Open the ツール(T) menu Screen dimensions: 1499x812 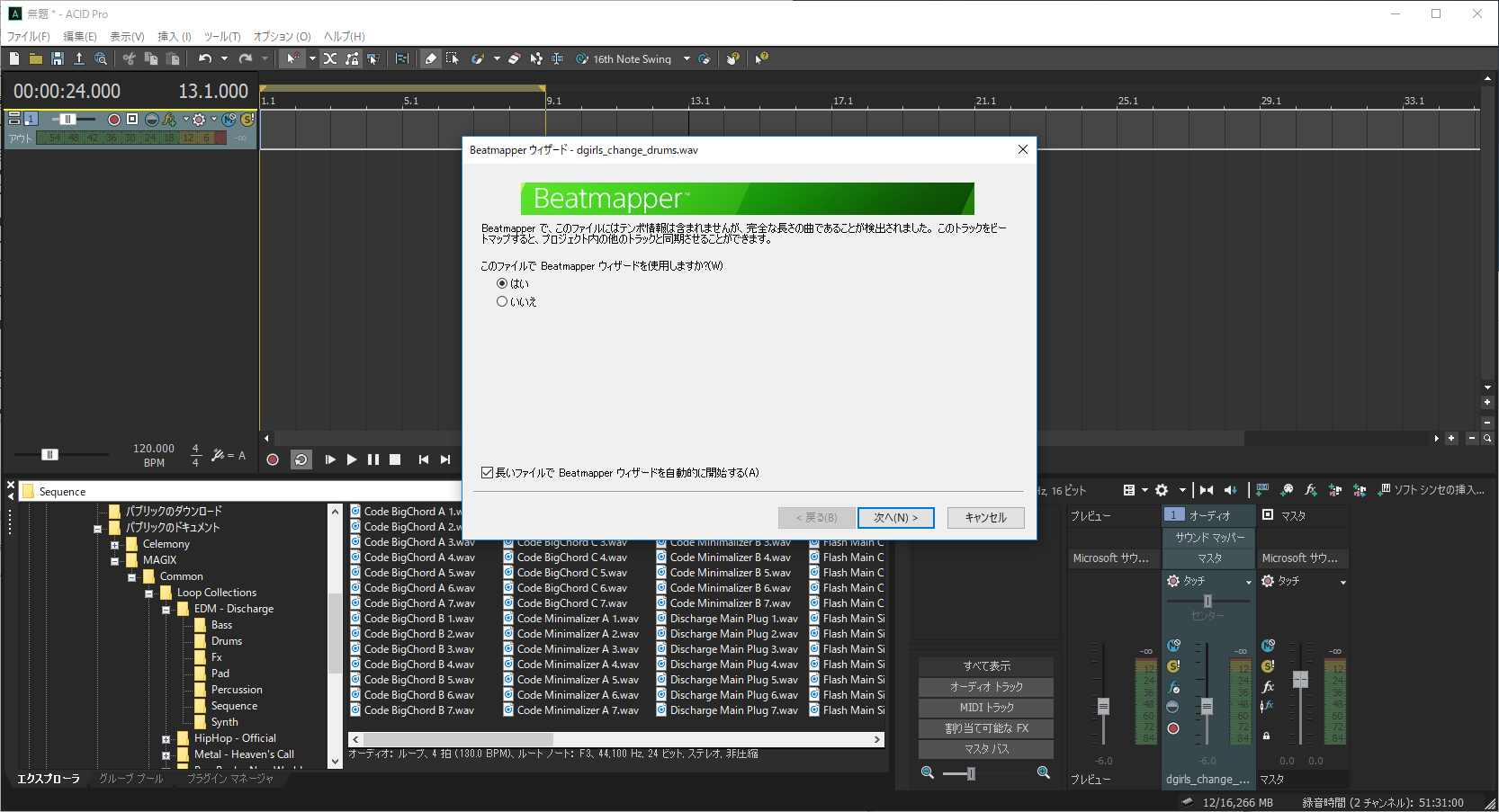point(222,37)
